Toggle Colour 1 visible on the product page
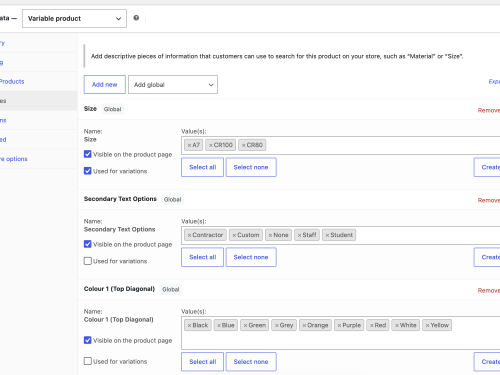This screenshot has width=500, height=375. (88, 340)
